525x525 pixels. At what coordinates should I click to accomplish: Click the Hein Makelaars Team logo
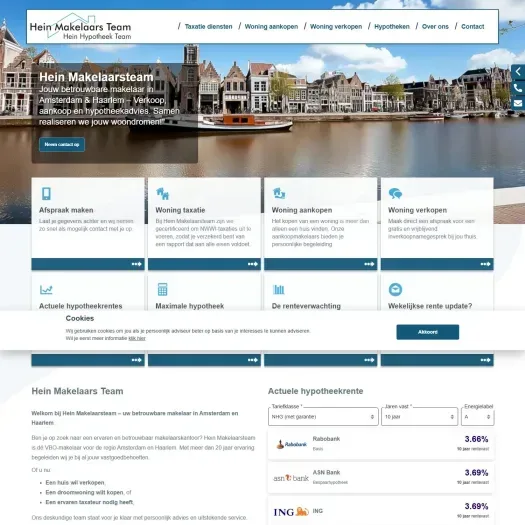[x=80, y=27]
